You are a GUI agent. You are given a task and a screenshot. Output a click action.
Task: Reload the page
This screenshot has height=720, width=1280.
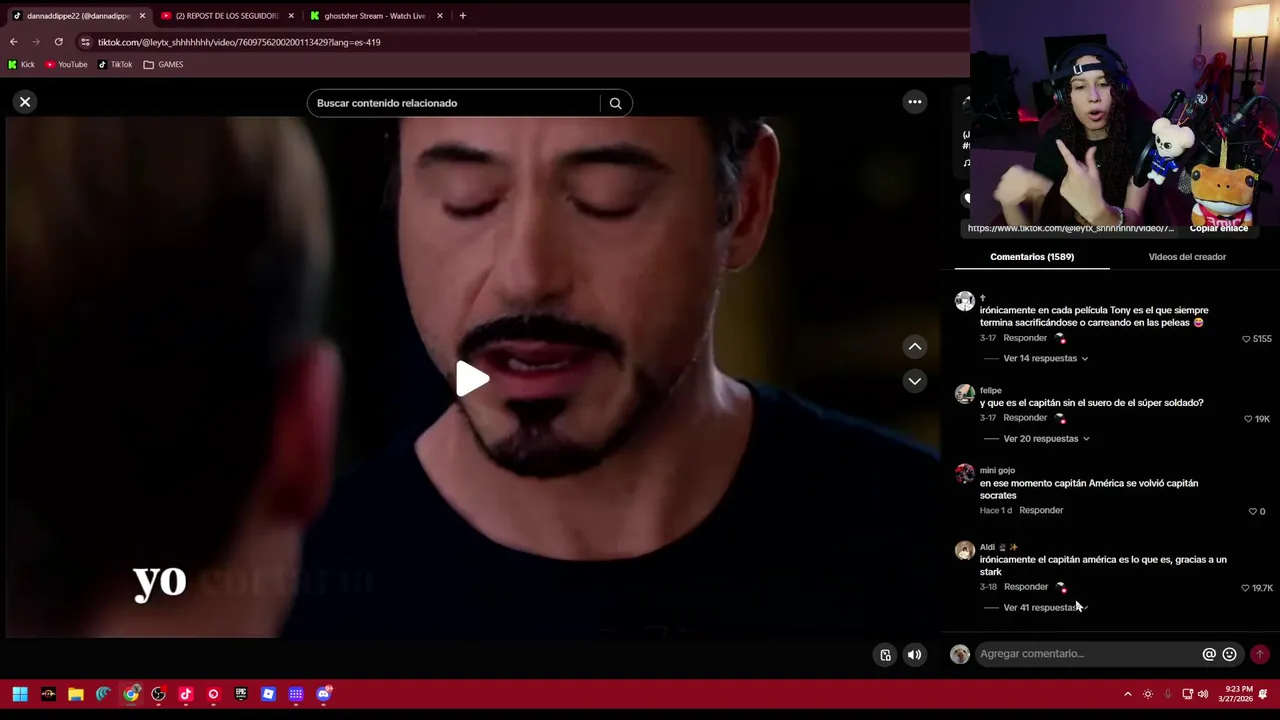click(x=58, y=42)
